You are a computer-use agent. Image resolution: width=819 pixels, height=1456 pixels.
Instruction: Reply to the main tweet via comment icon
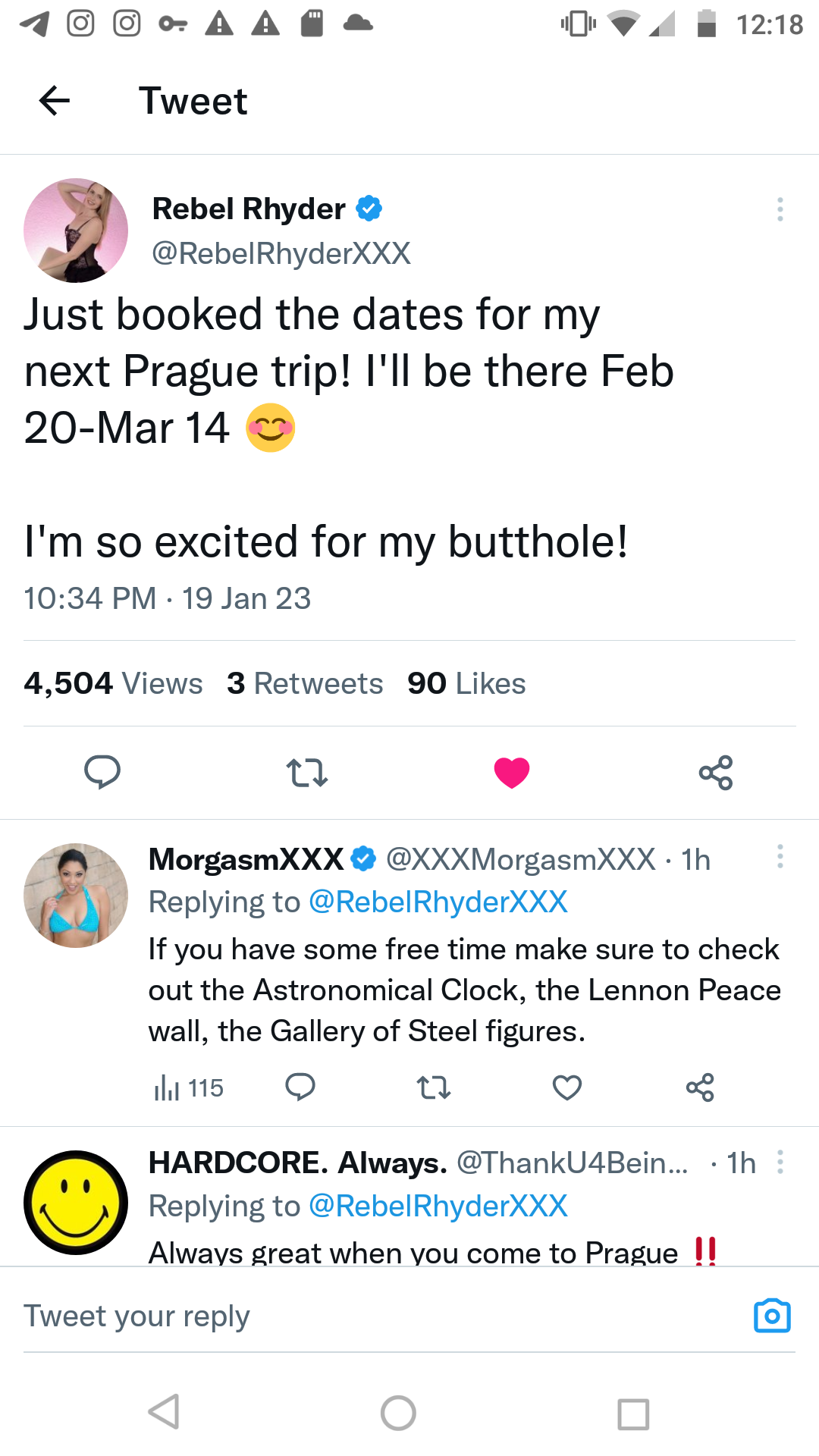click(102, 773)
